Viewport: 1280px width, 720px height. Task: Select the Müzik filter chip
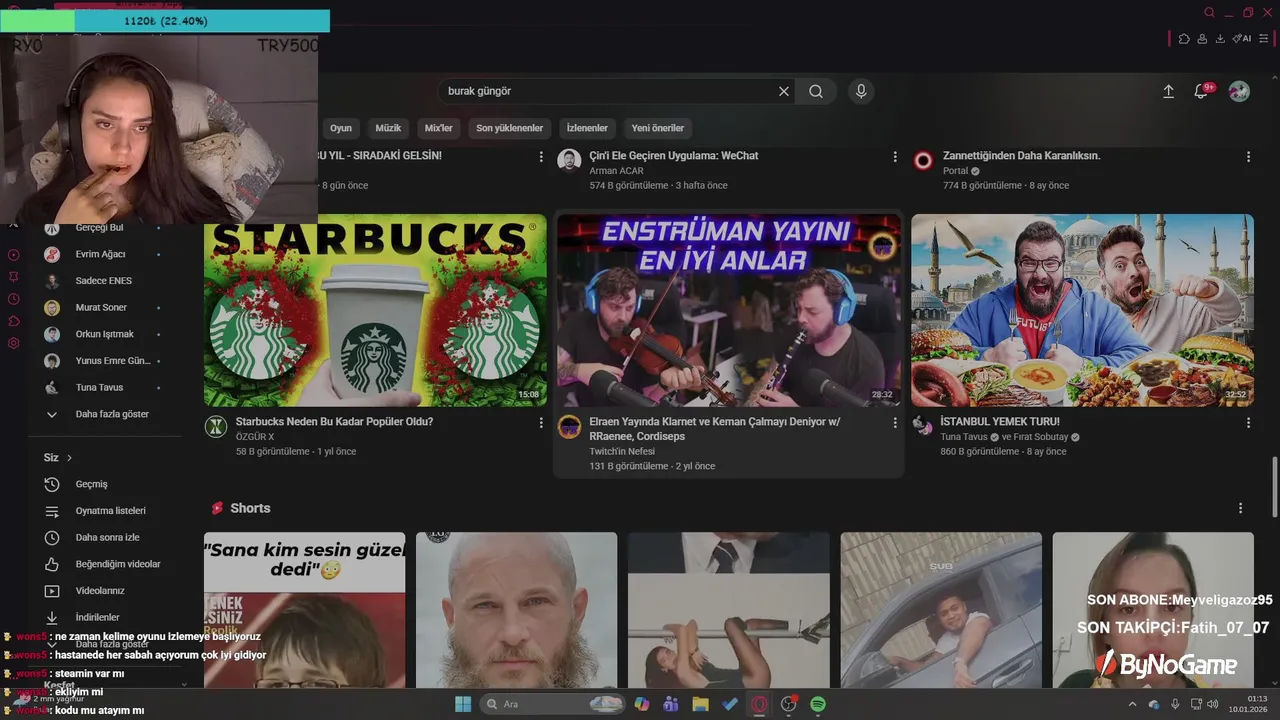click(x=388, y=128)
